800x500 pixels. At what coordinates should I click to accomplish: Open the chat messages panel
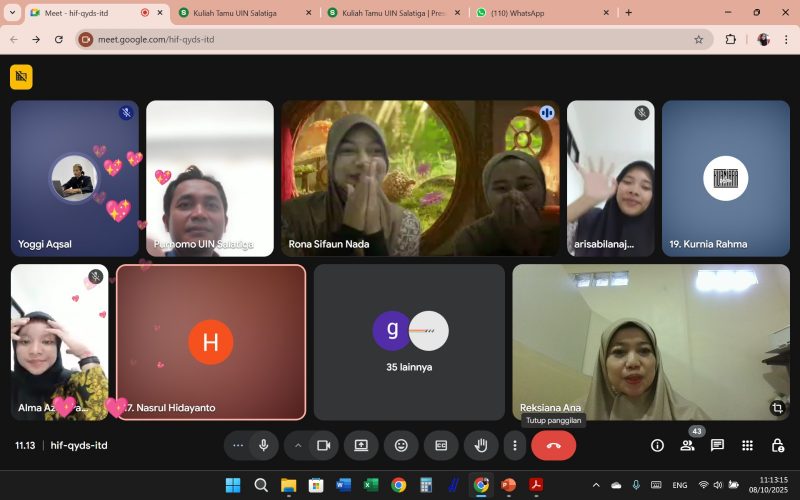[x=717, y=445]
